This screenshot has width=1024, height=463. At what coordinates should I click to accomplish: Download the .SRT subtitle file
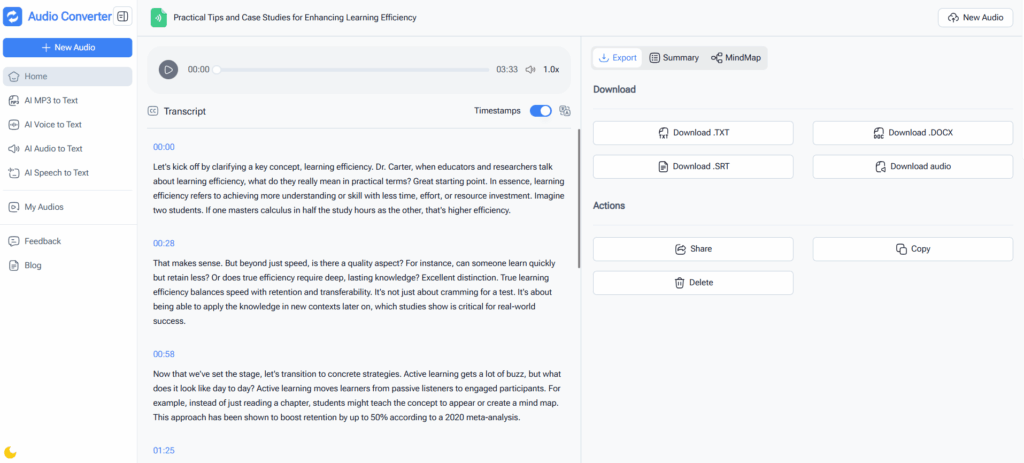[693, 167]
